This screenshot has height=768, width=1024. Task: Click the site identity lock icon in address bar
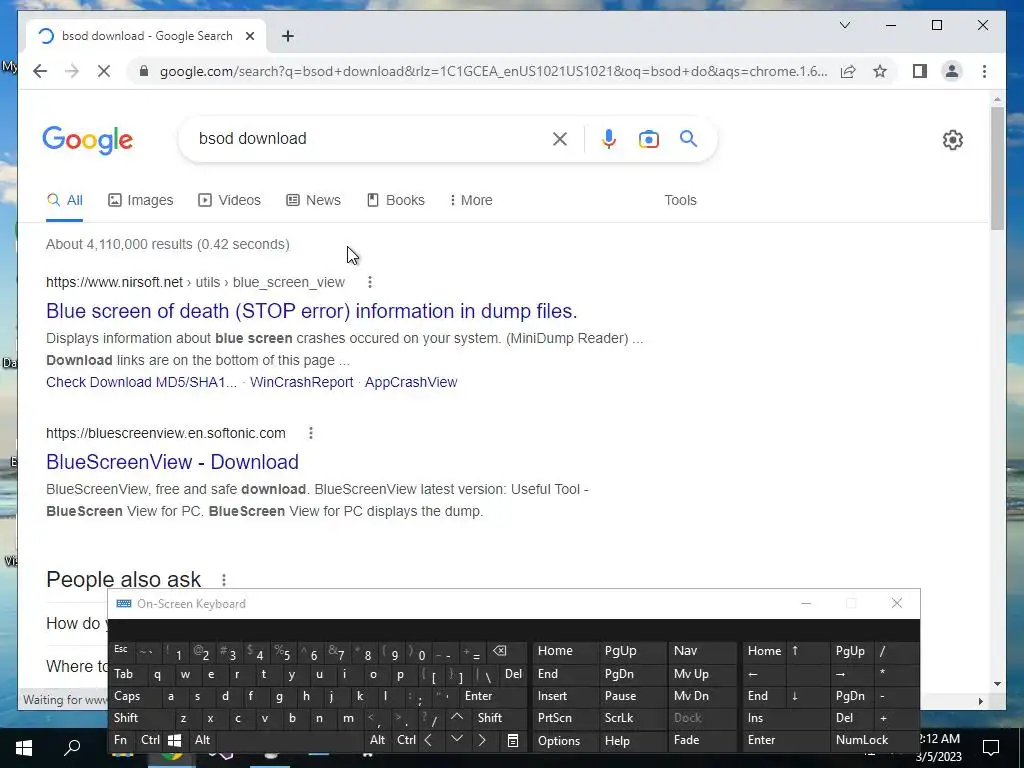coord(144,71)
